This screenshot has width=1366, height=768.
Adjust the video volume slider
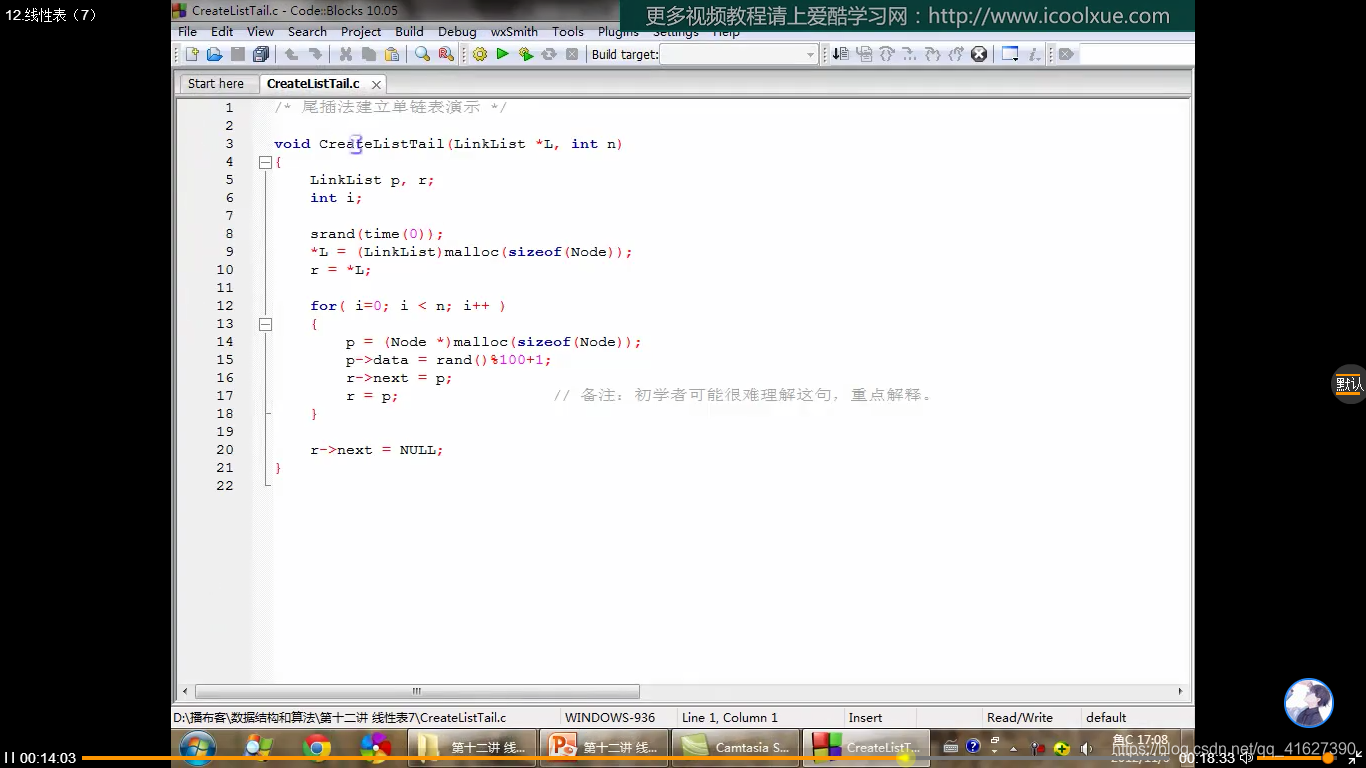click(1295, 758)
